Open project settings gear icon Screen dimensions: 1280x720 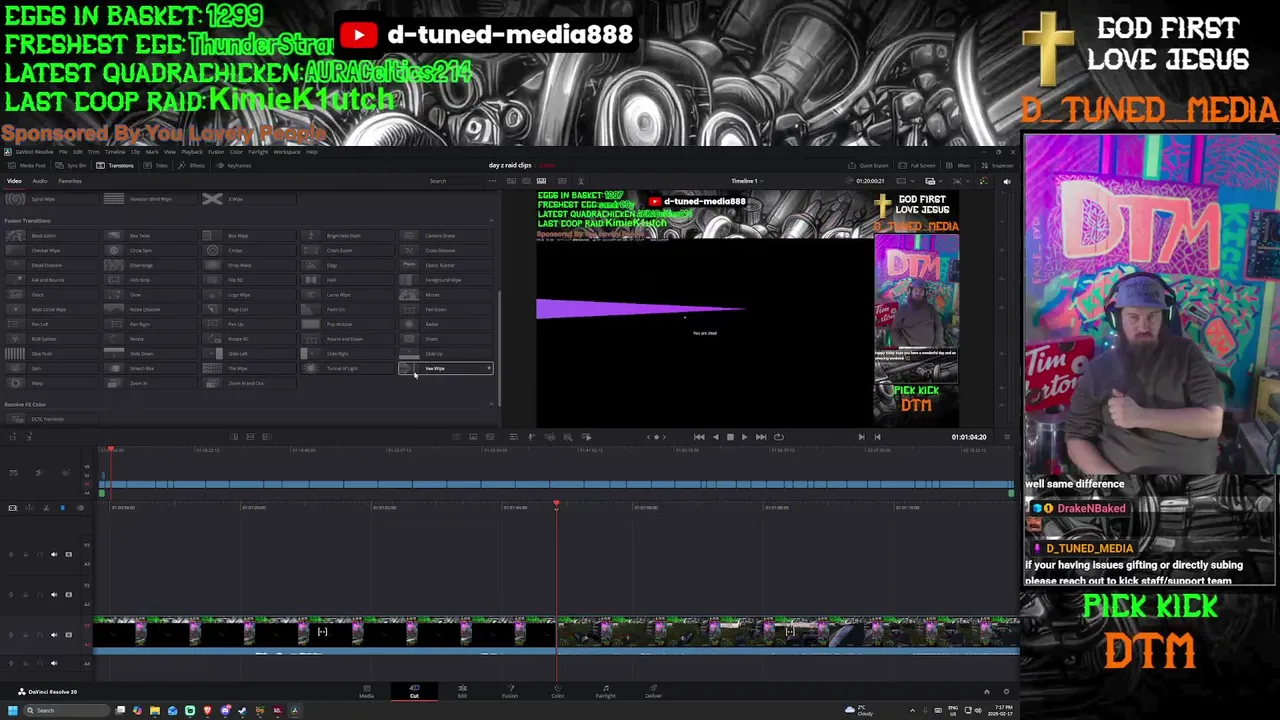[1006, 691]
